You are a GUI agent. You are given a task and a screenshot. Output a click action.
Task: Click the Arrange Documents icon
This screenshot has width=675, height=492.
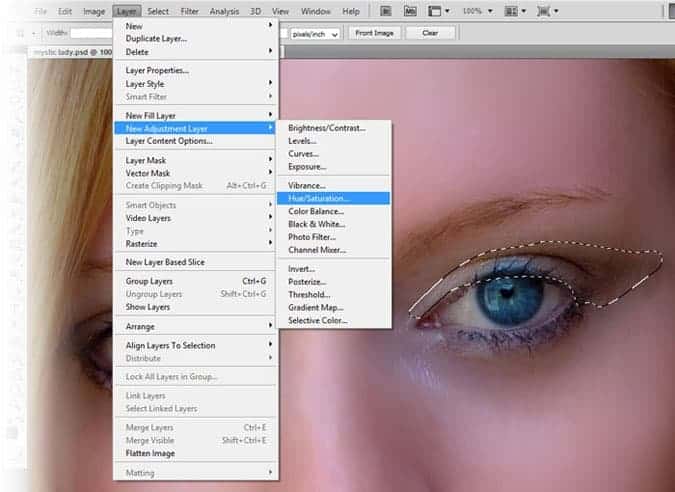pyautogui.click(x=511, y=11)
